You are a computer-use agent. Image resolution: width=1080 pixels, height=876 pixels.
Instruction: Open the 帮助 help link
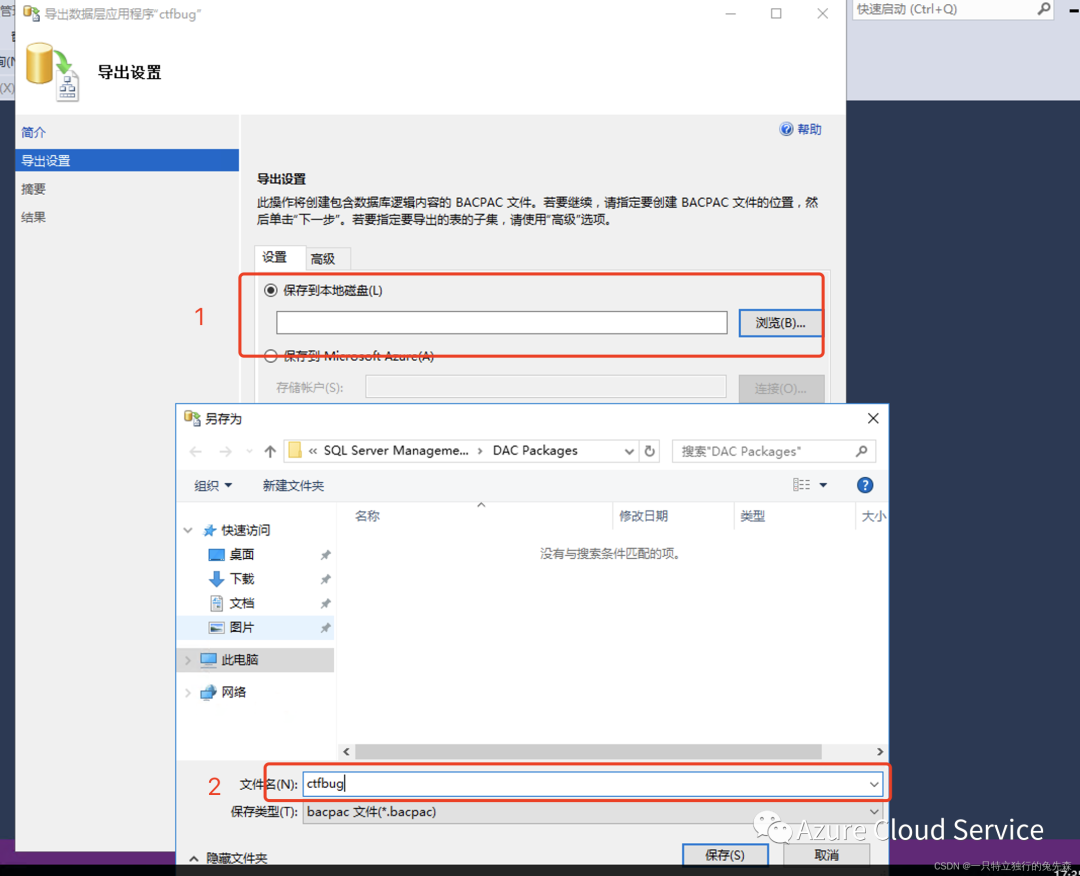click(x=809, y=129)
